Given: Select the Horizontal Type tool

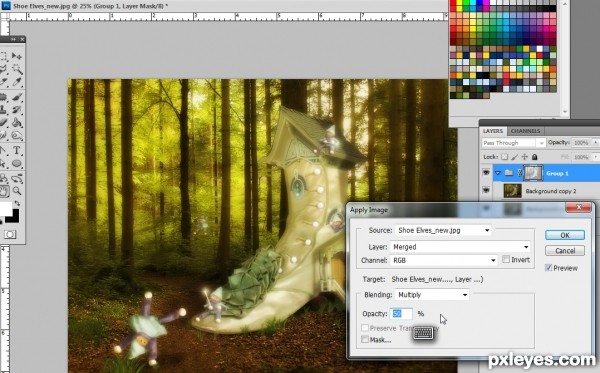Looking at the screenshot, I should pyautogui.click(x=16, y=150).
